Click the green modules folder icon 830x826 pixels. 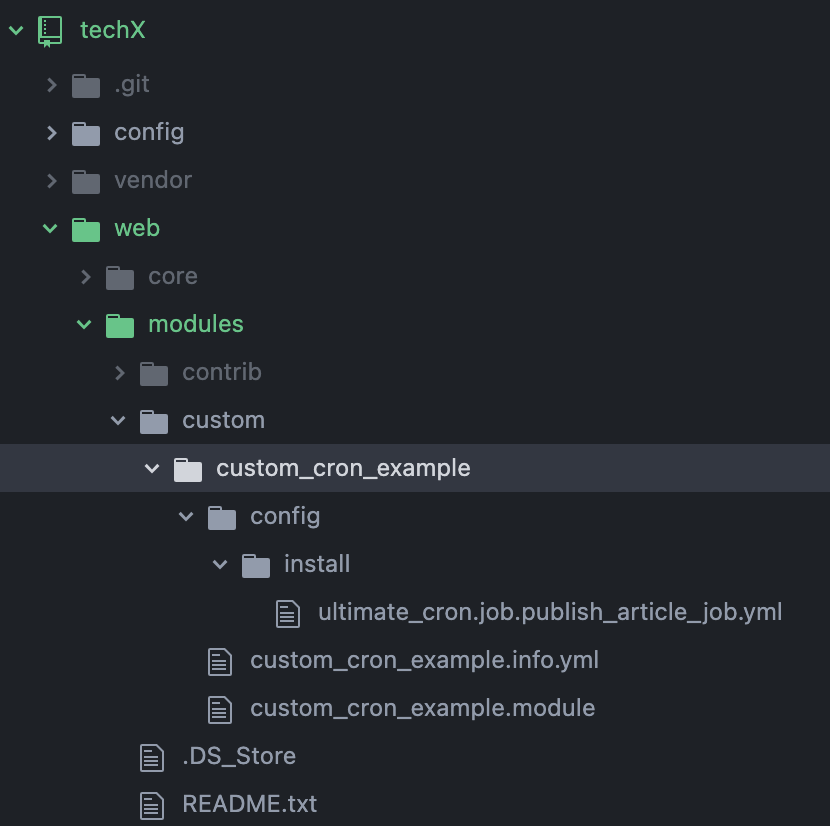tap(120, 326)
